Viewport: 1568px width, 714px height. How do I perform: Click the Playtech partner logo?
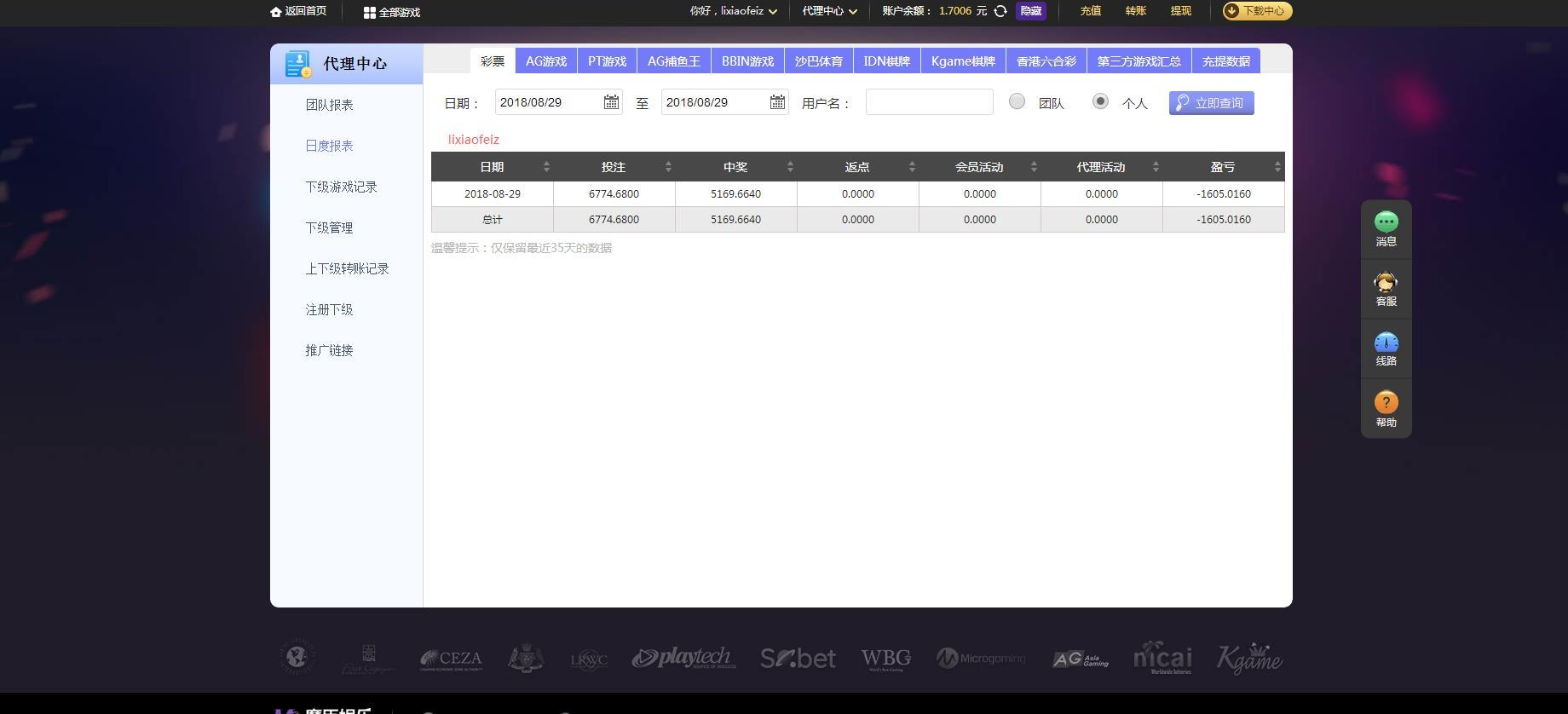point(683,658)
